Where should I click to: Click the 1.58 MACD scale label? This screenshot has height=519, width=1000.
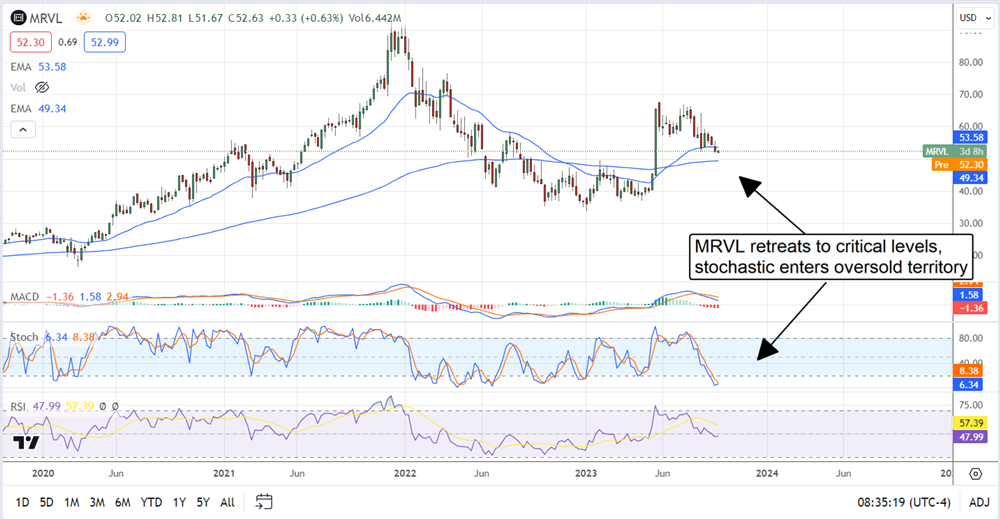(970, 295)
